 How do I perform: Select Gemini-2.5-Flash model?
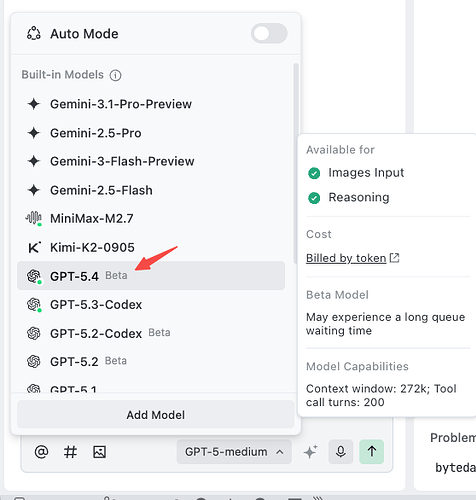[x=151, y=190]
